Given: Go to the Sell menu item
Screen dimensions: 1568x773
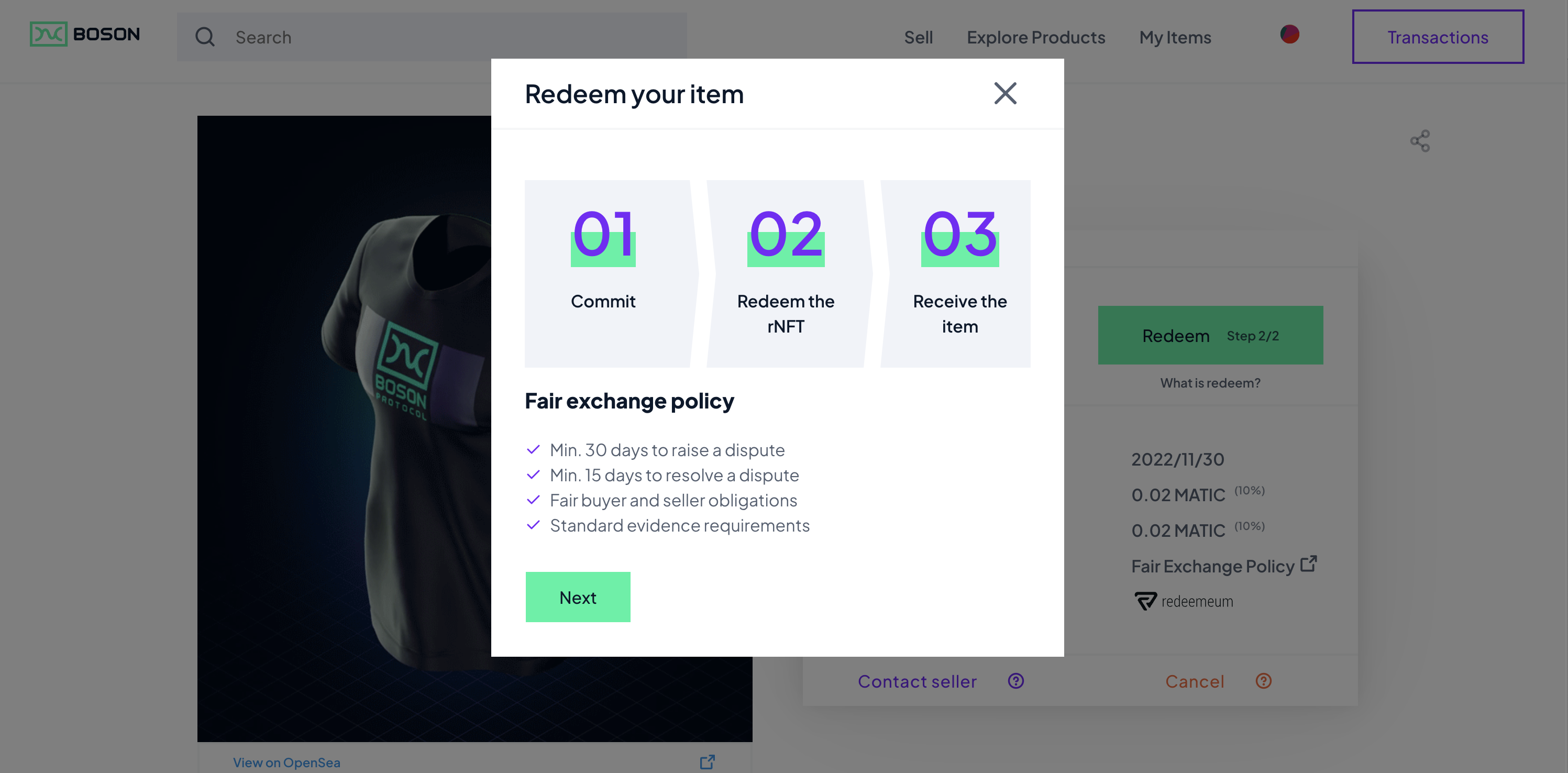Looking at the screenshot, I should 918,37.
